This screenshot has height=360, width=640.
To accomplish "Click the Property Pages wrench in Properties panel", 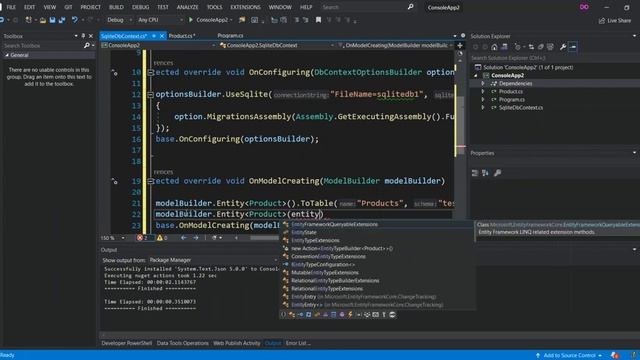I will 498,173.
